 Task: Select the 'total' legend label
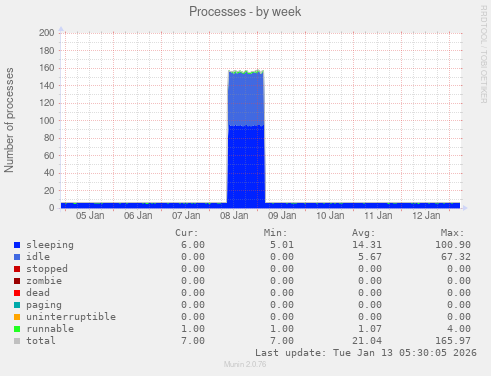41,341
